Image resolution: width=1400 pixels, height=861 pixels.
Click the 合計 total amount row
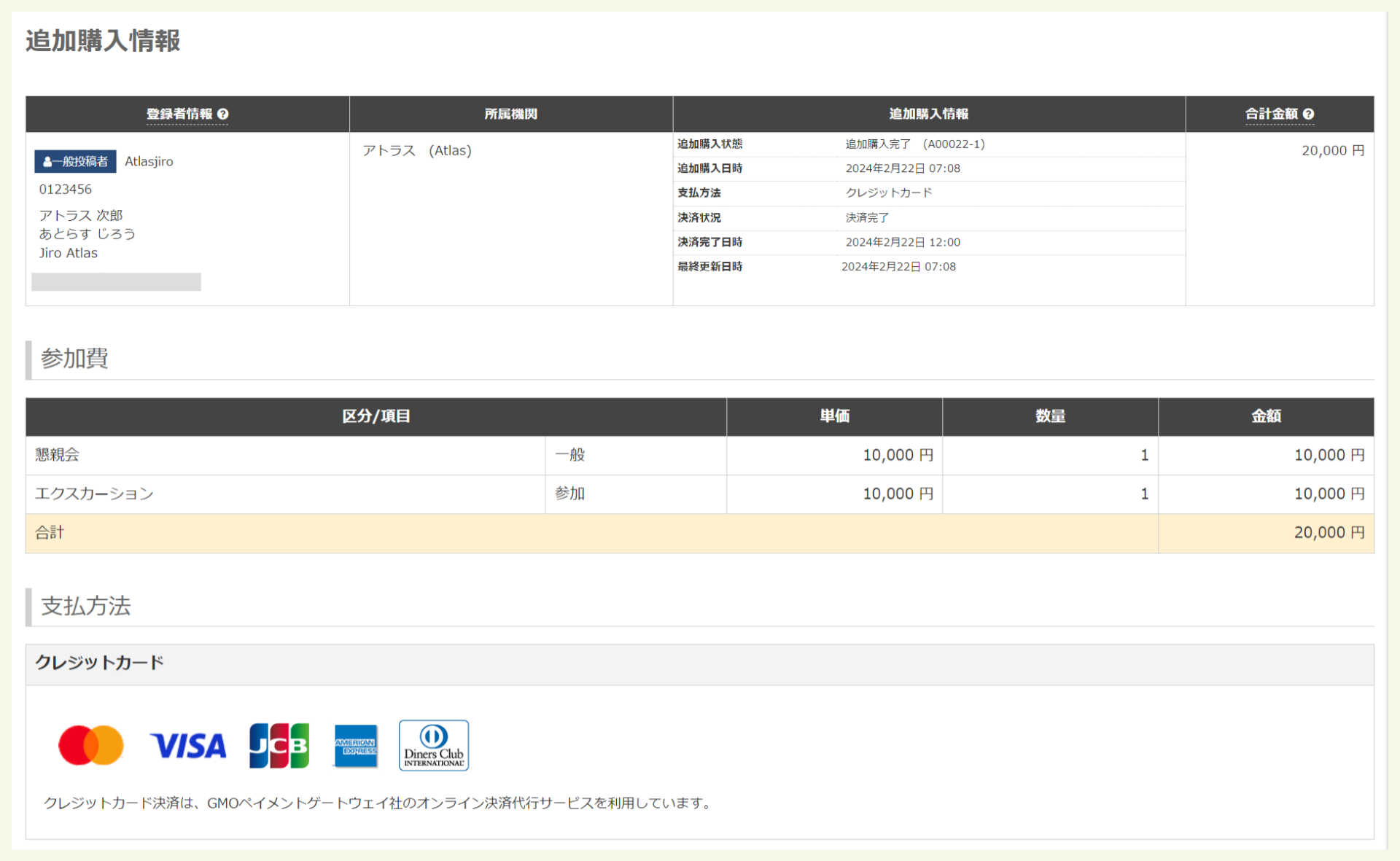coord(50,532)
